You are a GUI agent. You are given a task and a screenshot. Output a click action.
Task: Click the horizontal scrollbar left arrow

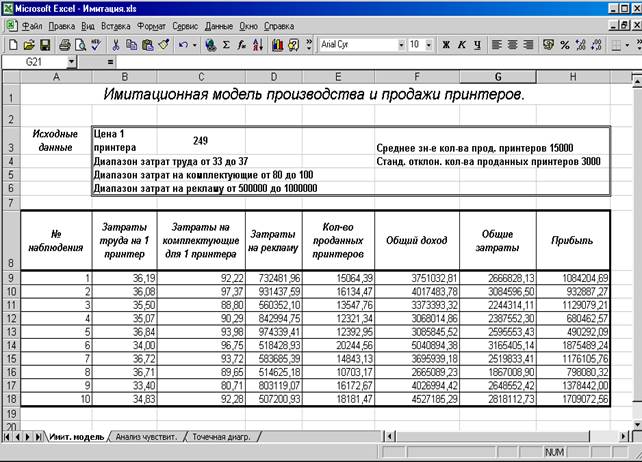(x=389, y=437)
